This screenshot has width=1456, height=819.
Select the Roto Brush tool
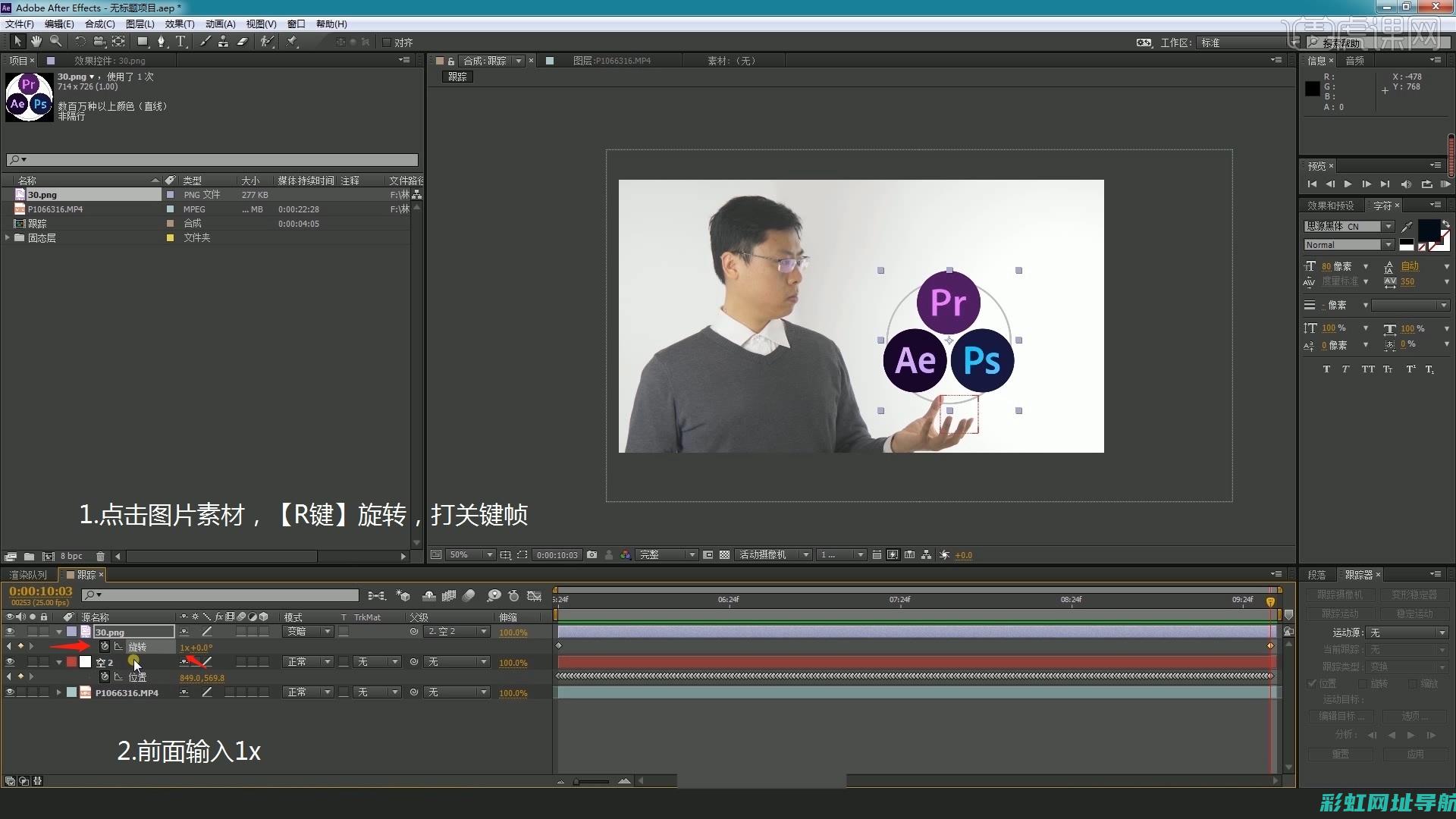click(267, 42)
